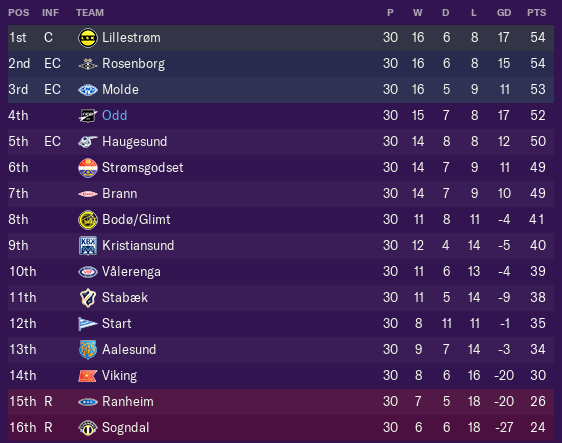This screenshot has width=562, height=443.
Task: Open the Haugesund team name
Action: [x=134, y=142]
